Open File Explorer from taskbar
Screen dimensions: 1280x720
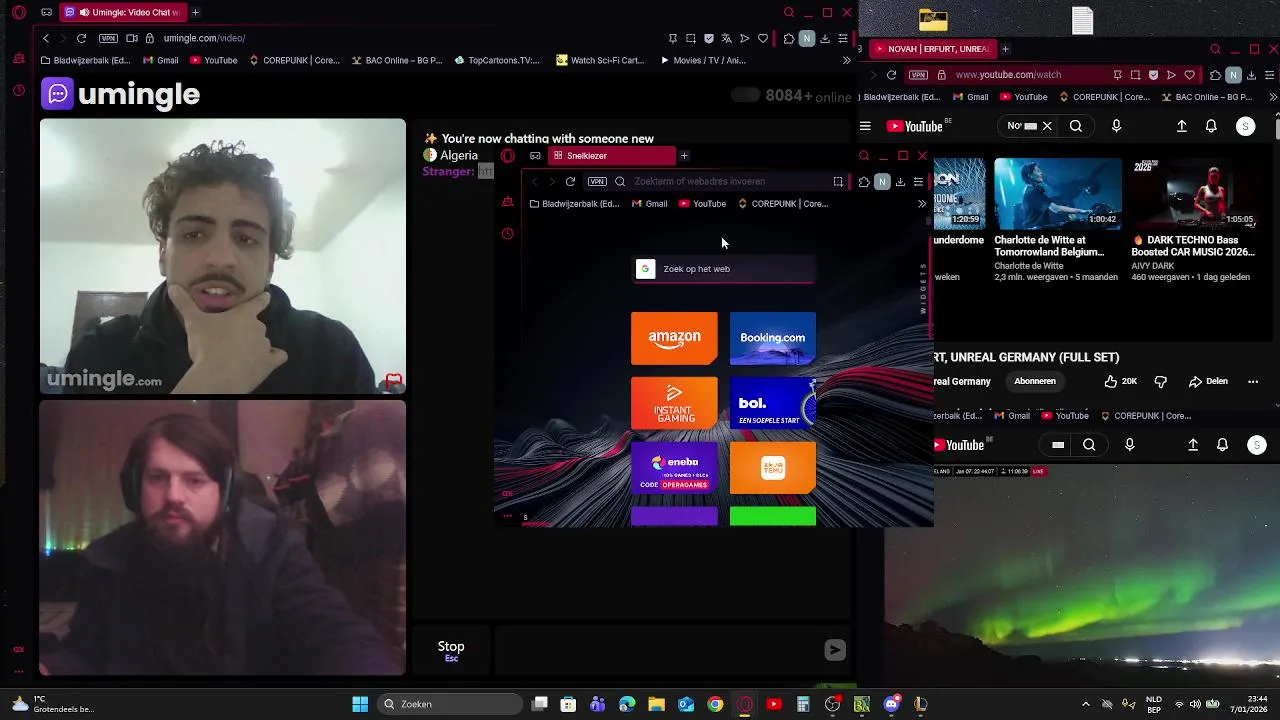656,704
